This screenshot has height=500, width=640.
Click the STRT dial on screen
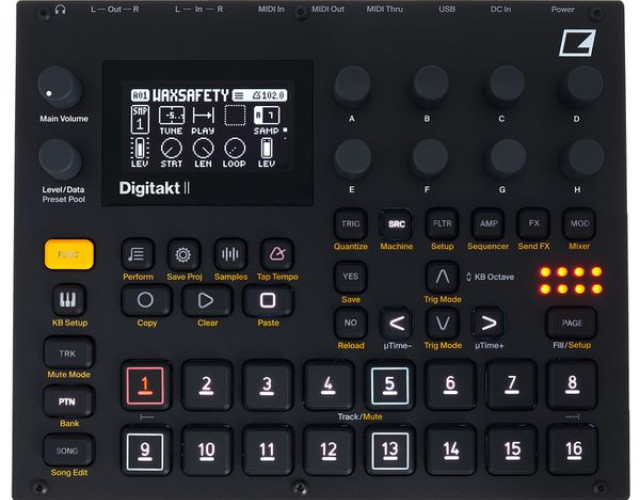coord(171,148)
